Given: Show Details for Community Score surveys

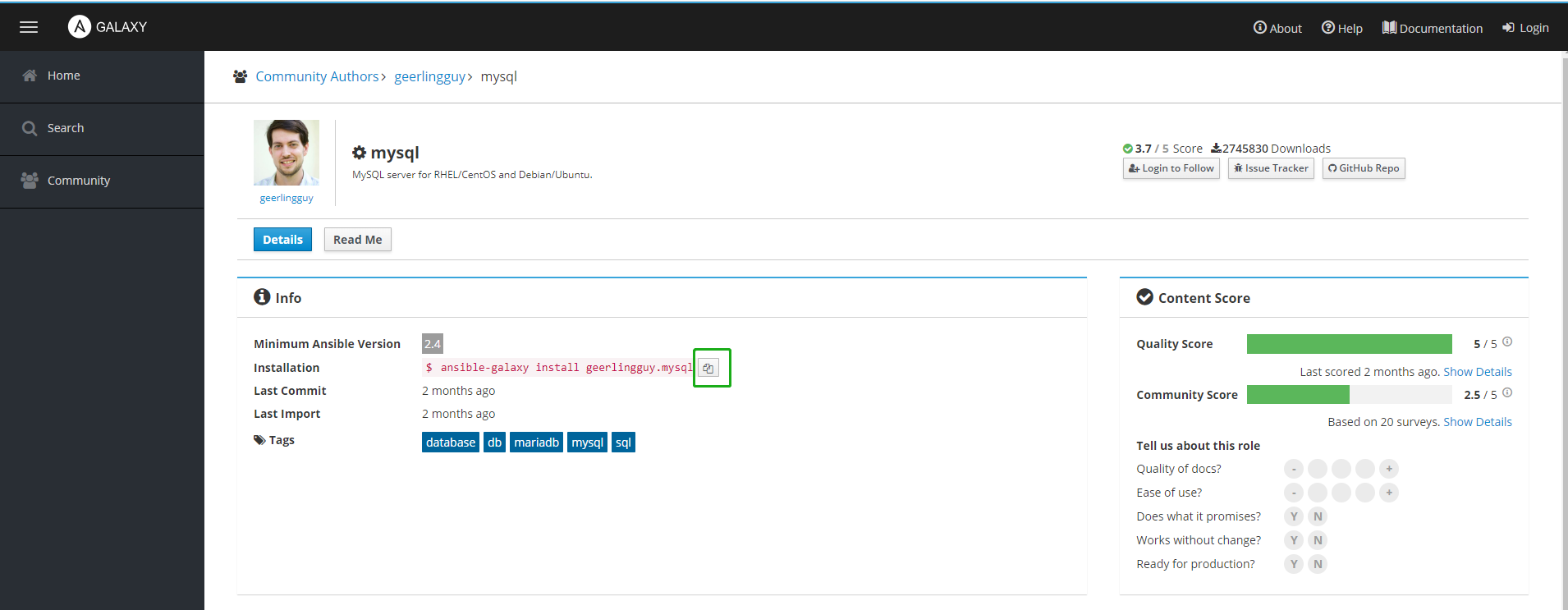Looking at the screenshot, I should [1478, 422].
